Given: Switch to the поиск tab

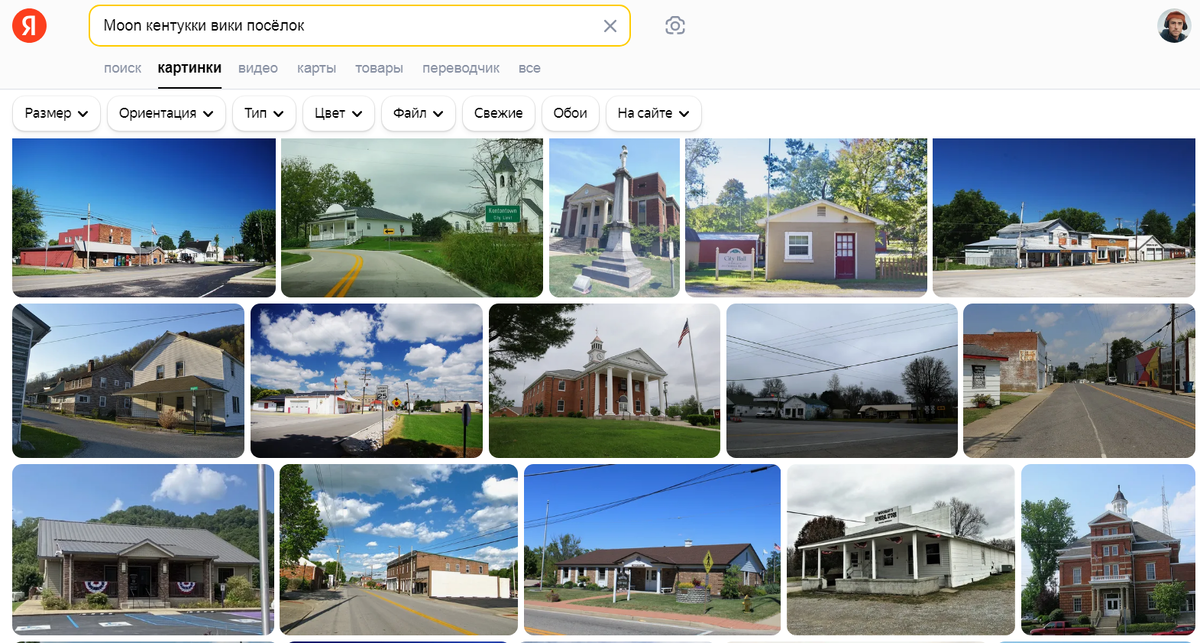Looking at the screenshot, I should point(123,68).
